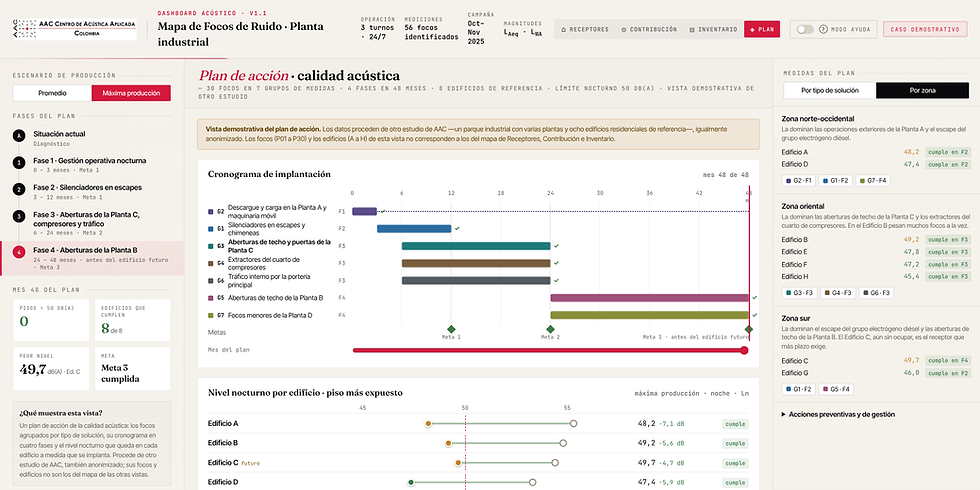Click the 'Pisos > 50 dB(A)' card

point(51,320)
